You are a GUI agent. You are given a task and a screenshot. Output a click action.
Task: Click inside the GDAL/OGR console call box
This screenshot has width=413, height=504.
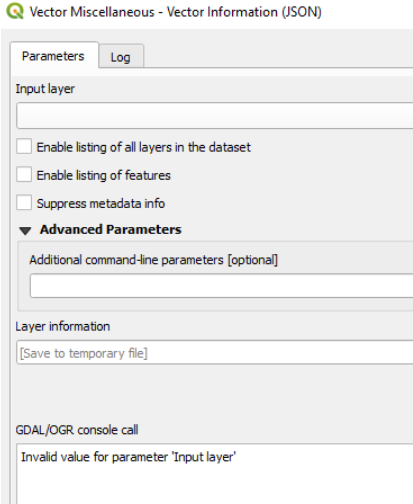215,474
